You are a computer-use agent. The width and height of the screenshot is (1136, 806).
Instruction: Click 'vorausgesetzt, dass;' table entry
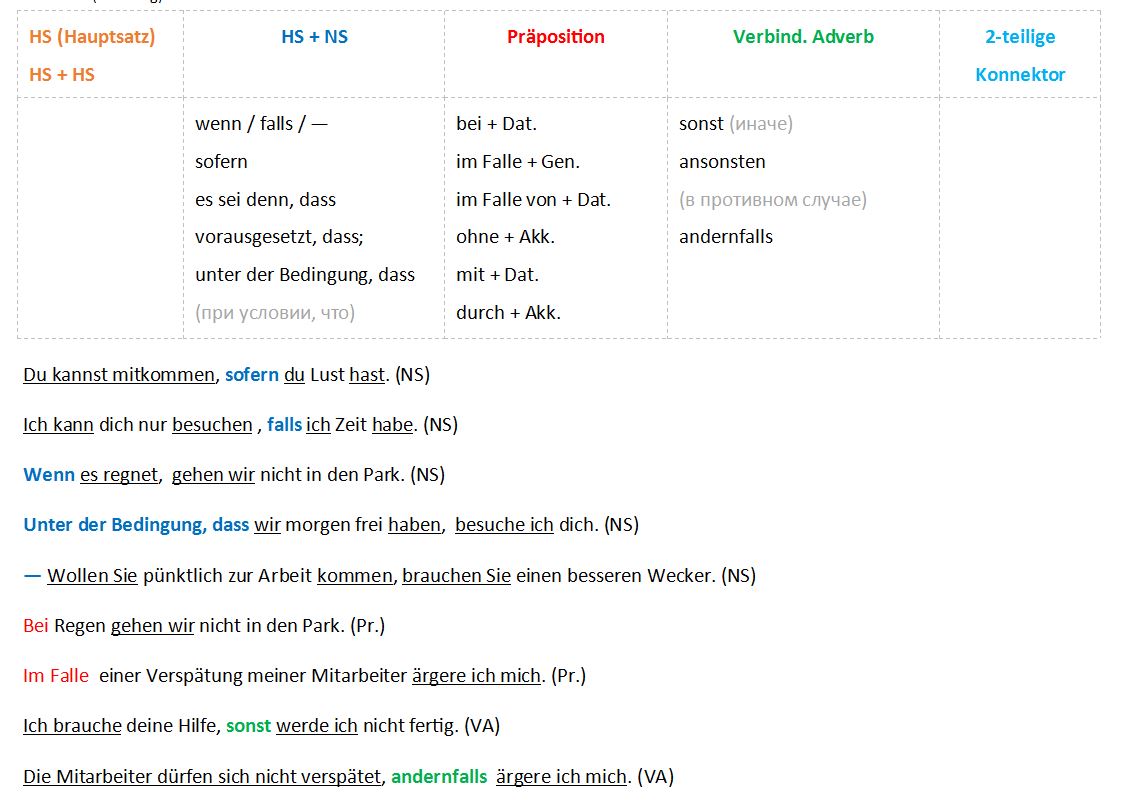(x=279, y=237)
